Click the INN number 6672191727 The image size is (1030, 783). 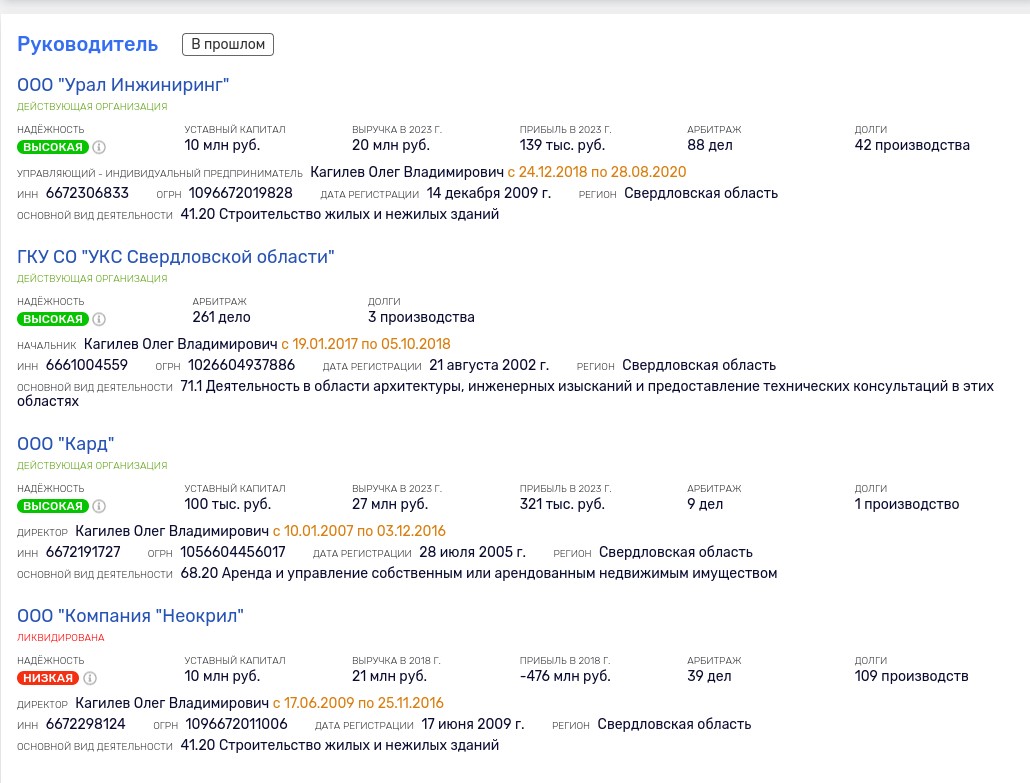point(83,552)
